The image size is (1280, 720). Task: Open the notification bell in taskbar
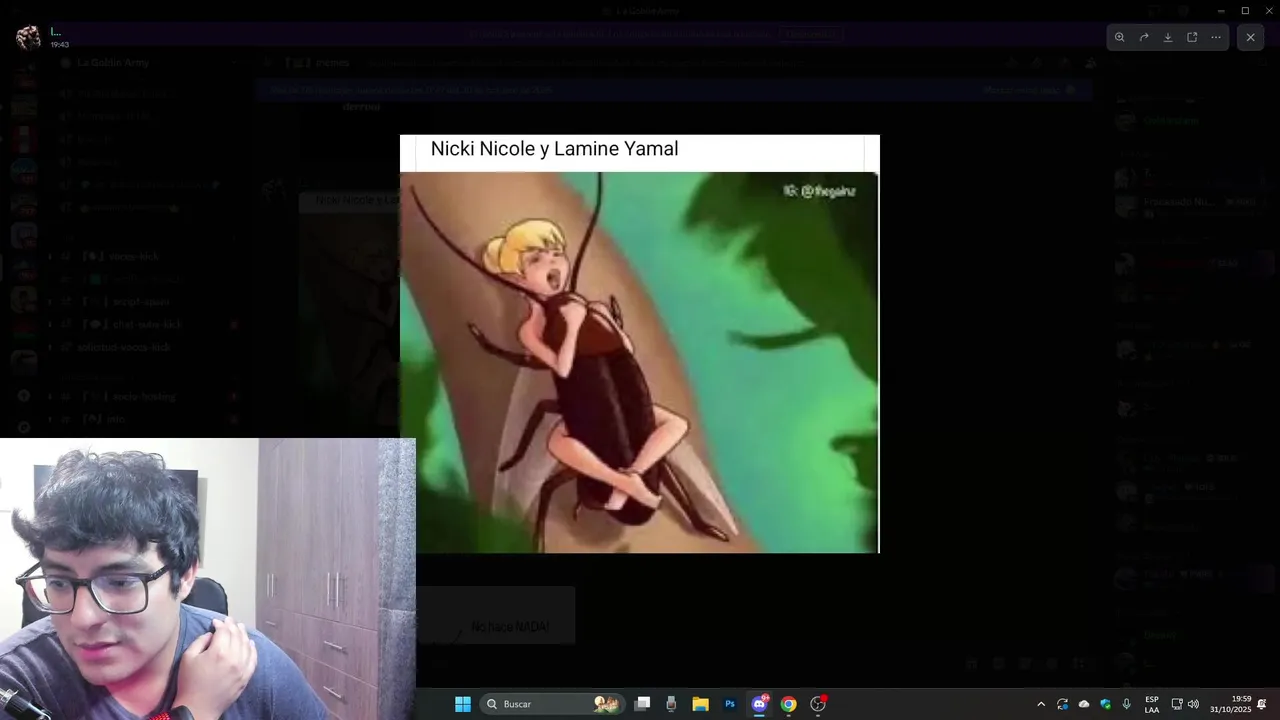(1262, 704)
